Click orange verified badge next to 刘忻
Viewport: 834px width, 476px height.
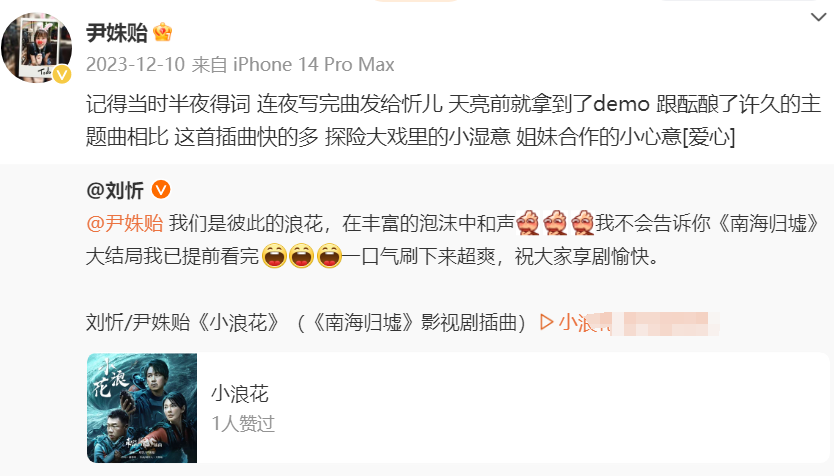(x=161, y=189)
